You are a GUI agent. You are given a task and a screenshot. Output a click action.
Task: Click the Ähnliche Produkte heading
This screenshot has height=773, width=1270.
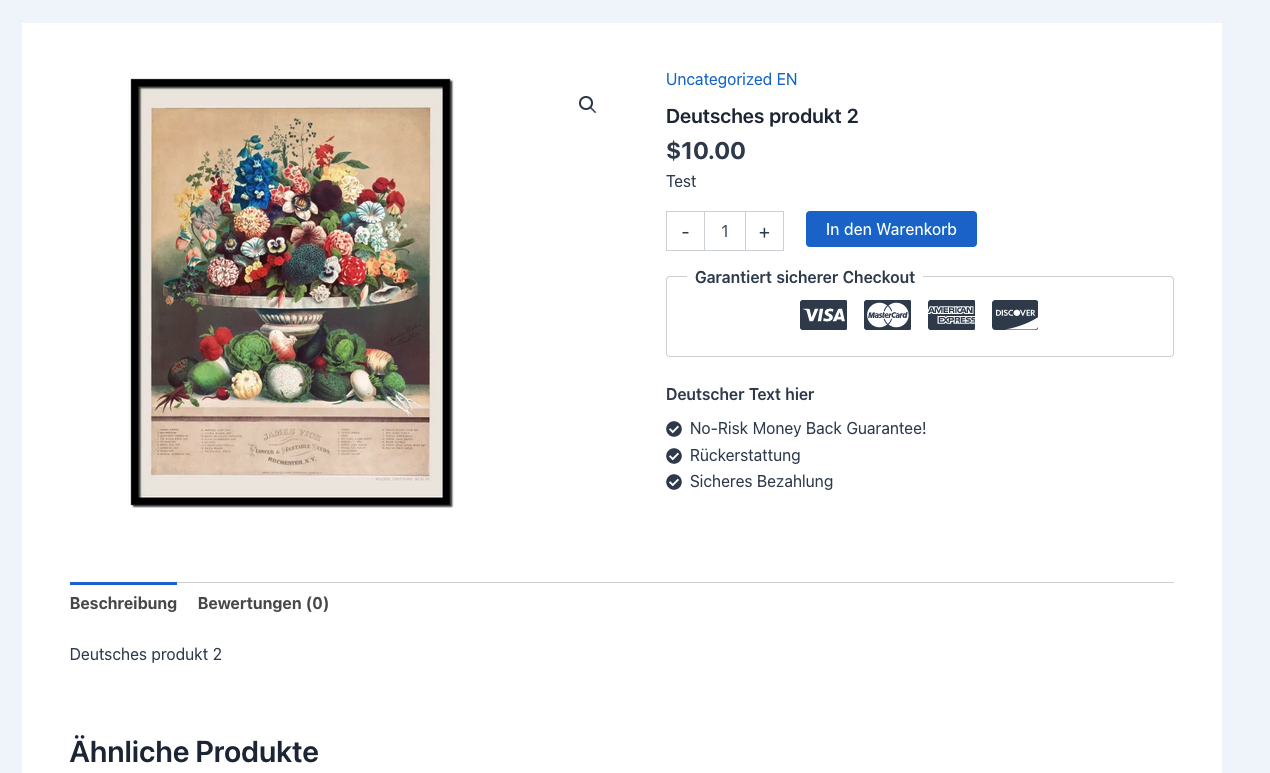pos(194,751)
